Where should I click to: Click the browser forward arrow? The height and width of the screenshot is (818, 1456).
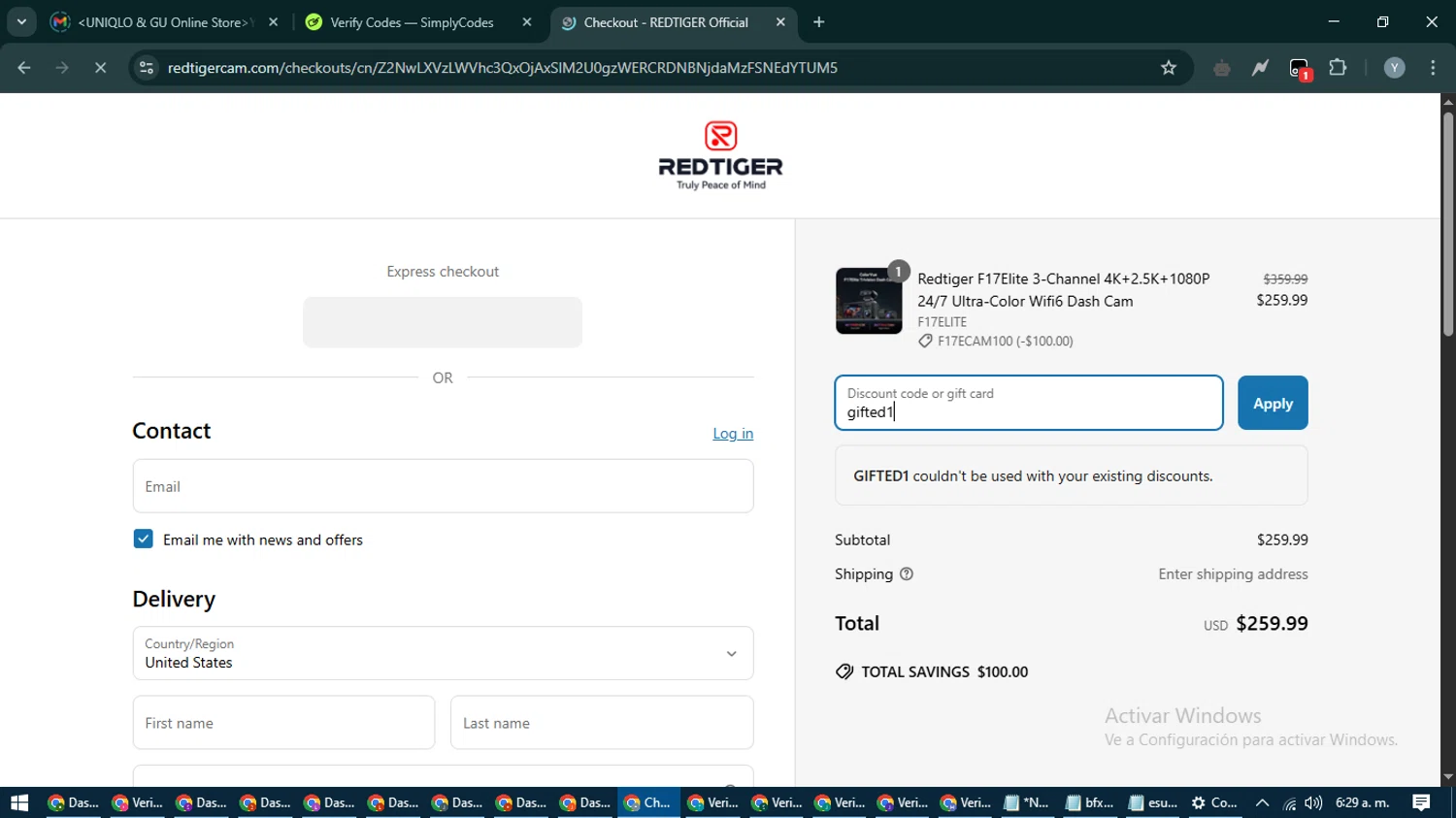62,68
